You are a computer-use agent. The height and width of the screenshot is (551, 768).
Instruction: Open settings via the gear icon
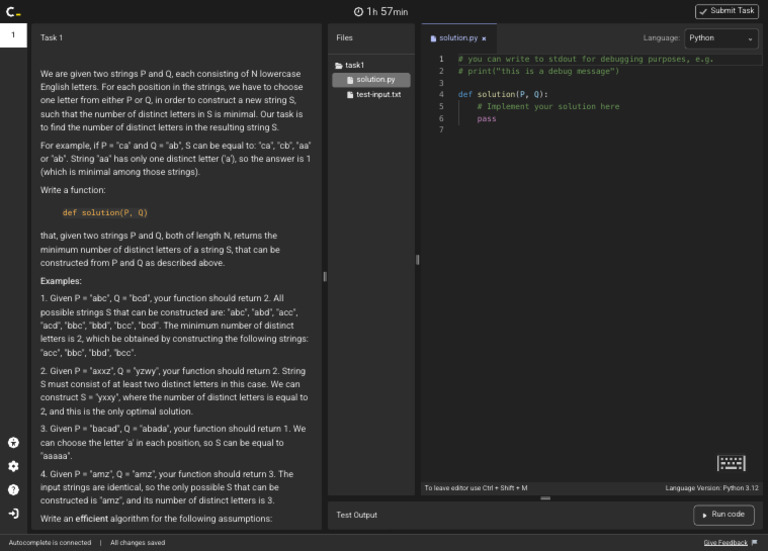(13, 466)
